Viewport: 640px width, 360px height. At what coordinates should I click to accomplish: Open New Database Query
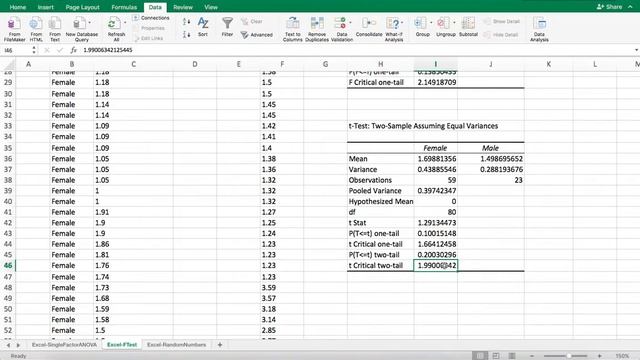81,29
